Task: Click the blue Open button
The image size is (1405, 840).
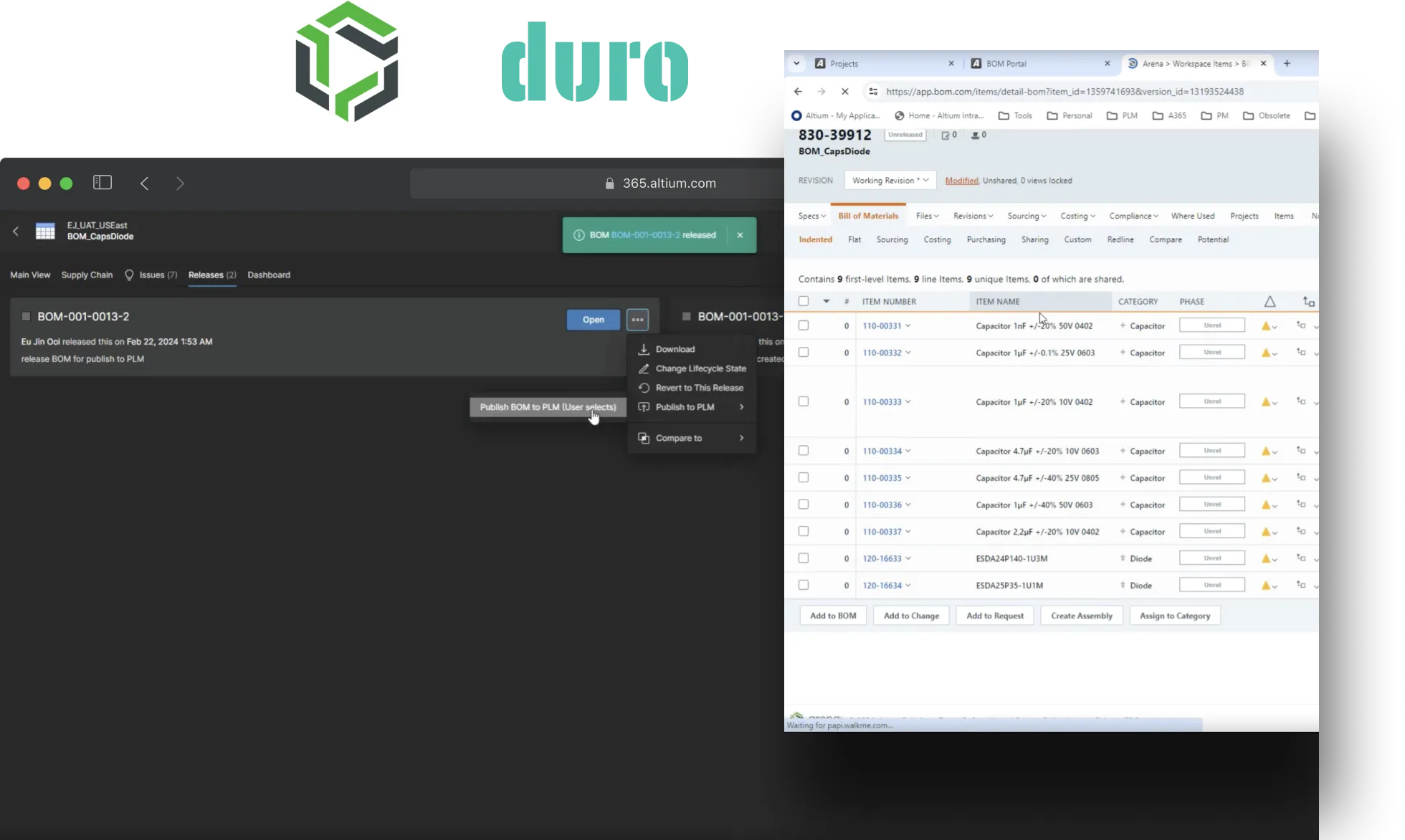Action: 593,320
